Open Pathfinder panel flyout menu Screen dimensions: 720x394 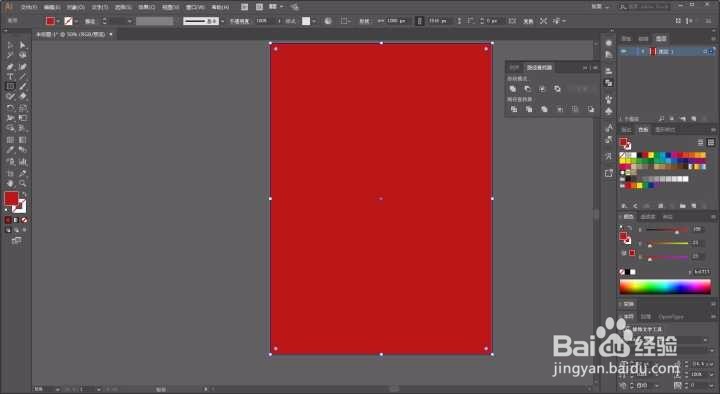click(596, 68)
